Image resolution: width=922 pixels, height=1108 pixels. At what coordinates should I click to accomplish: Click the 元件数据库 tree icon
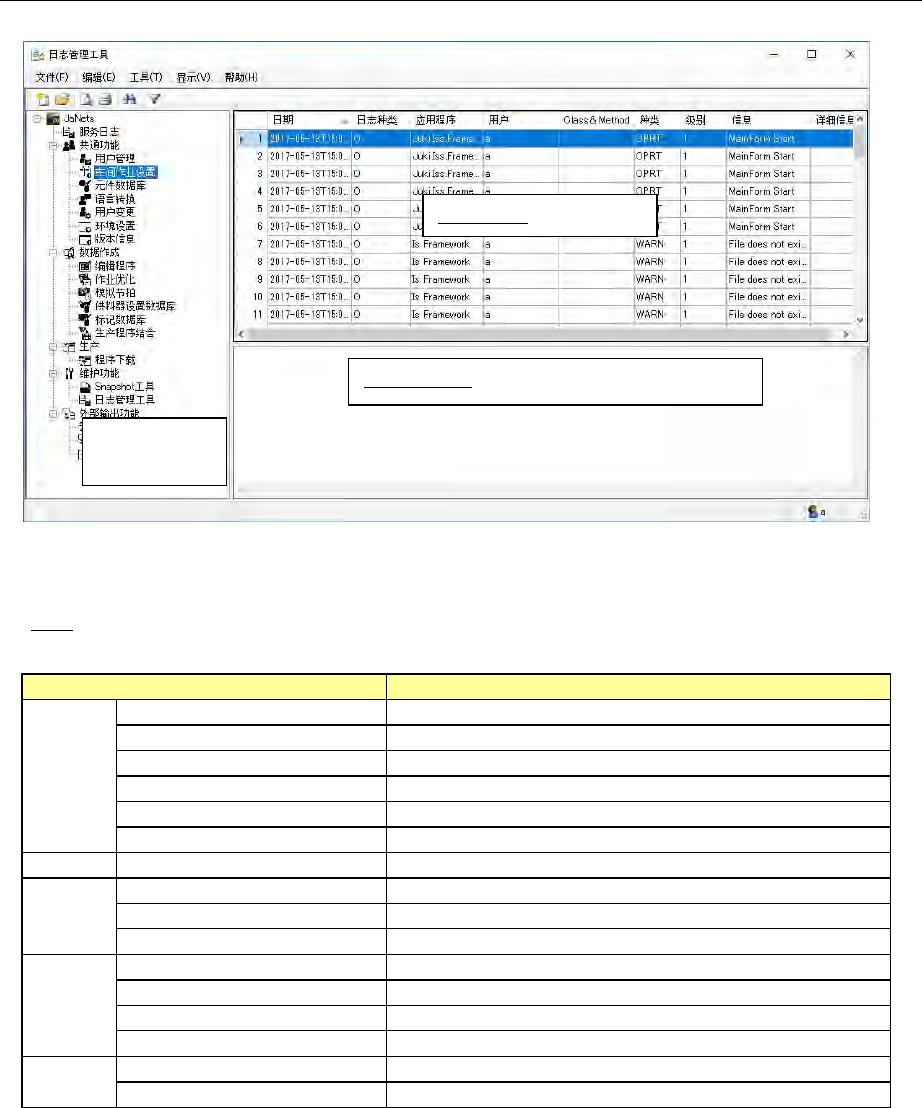coord(85,186)
